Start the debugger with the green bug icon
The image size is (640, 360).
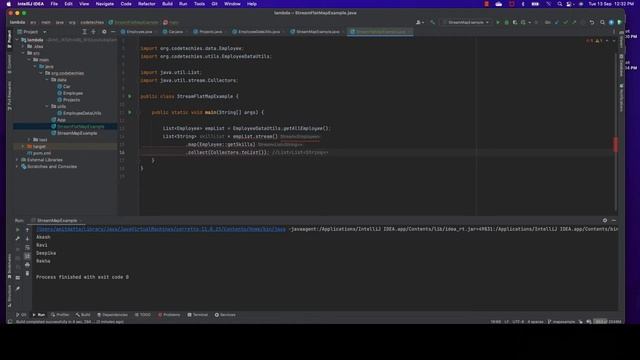[506, 22]
